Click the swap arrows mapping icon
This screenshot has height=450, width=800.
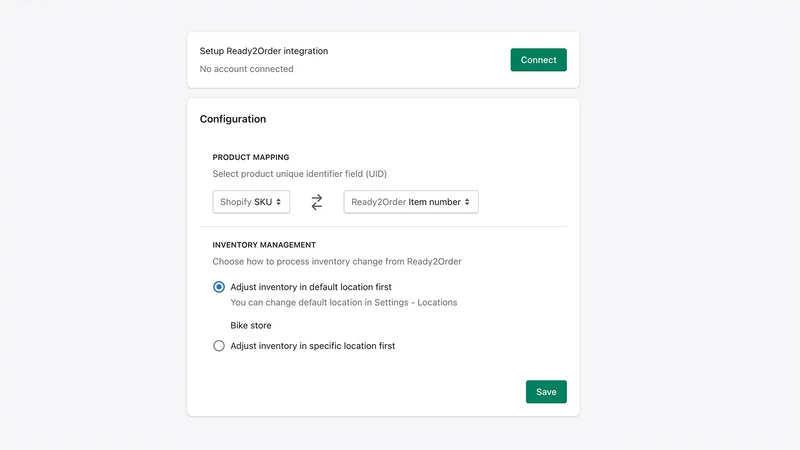click(x=317, y=202)
